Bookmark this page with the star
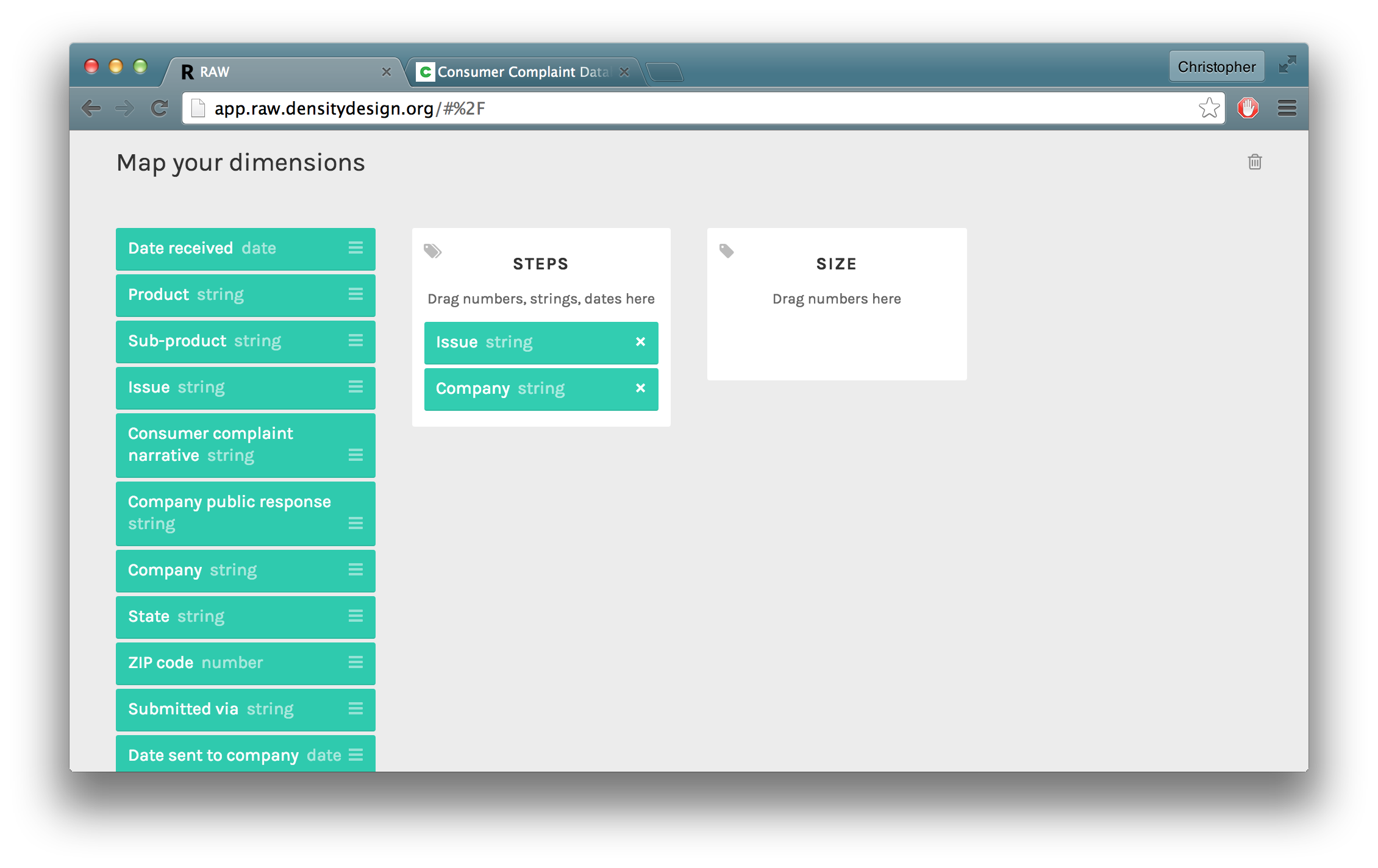Viewport: 1378px width, 868px height. 1208,108
